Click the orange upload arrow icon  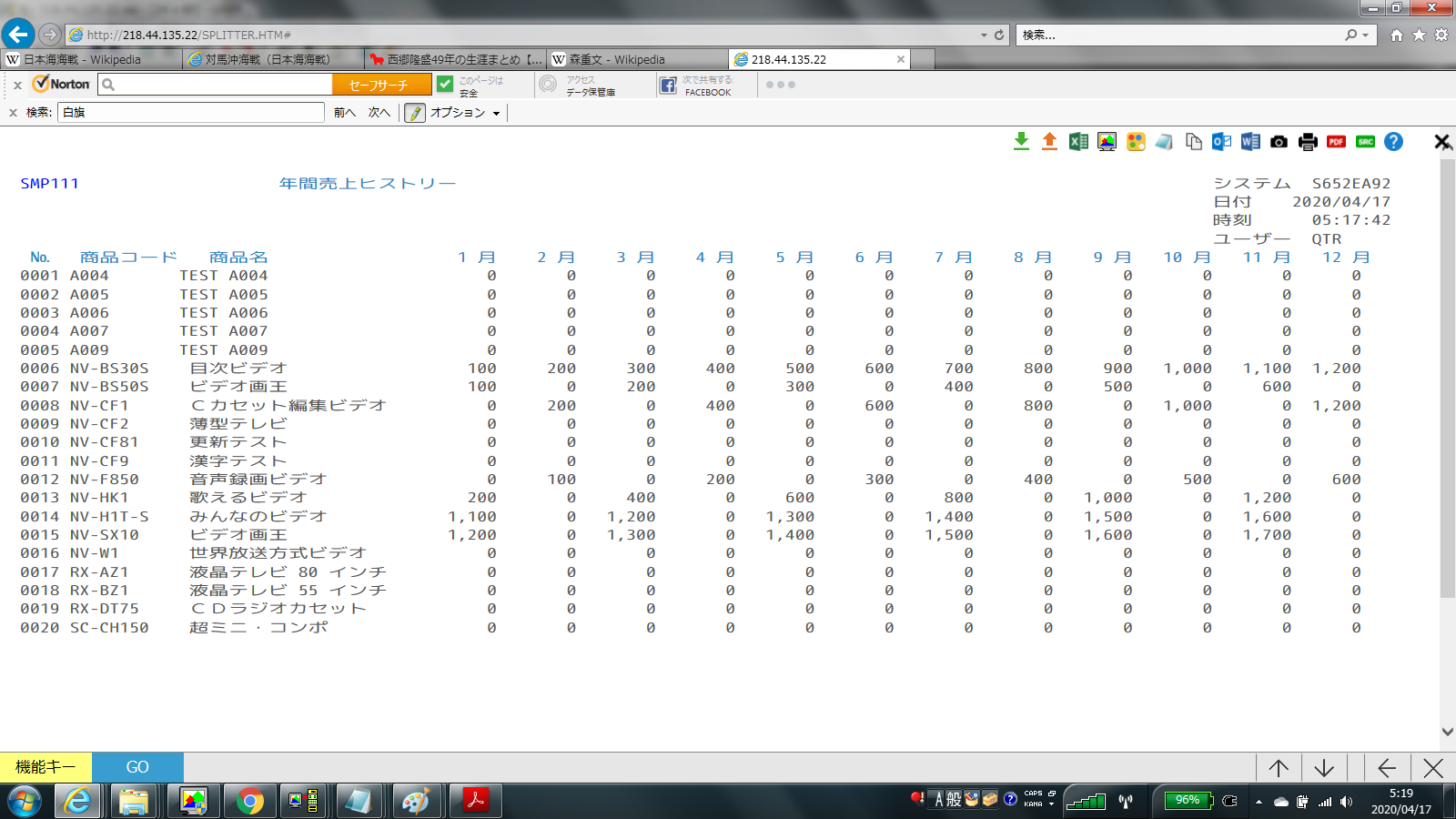pyautogui.click(x=1049, y=141)
